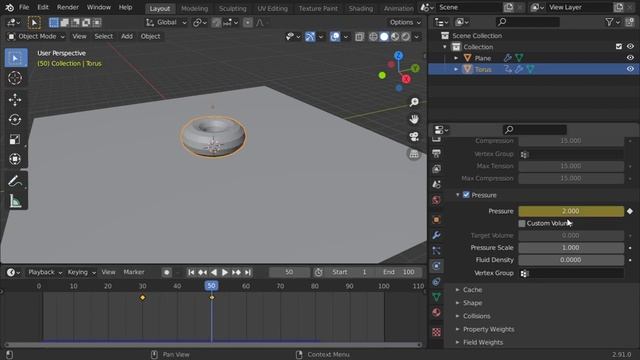
Task: Expand the Shape panel
Action: 472,303
